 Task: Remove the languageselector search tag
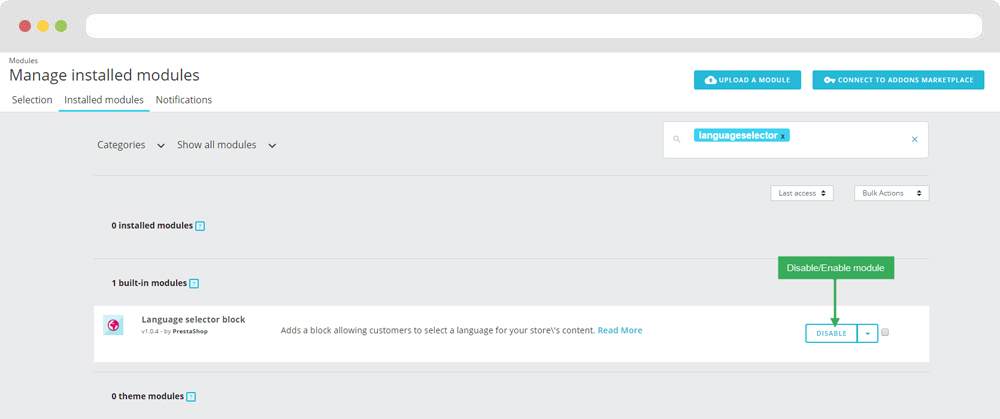pos(783,136)
